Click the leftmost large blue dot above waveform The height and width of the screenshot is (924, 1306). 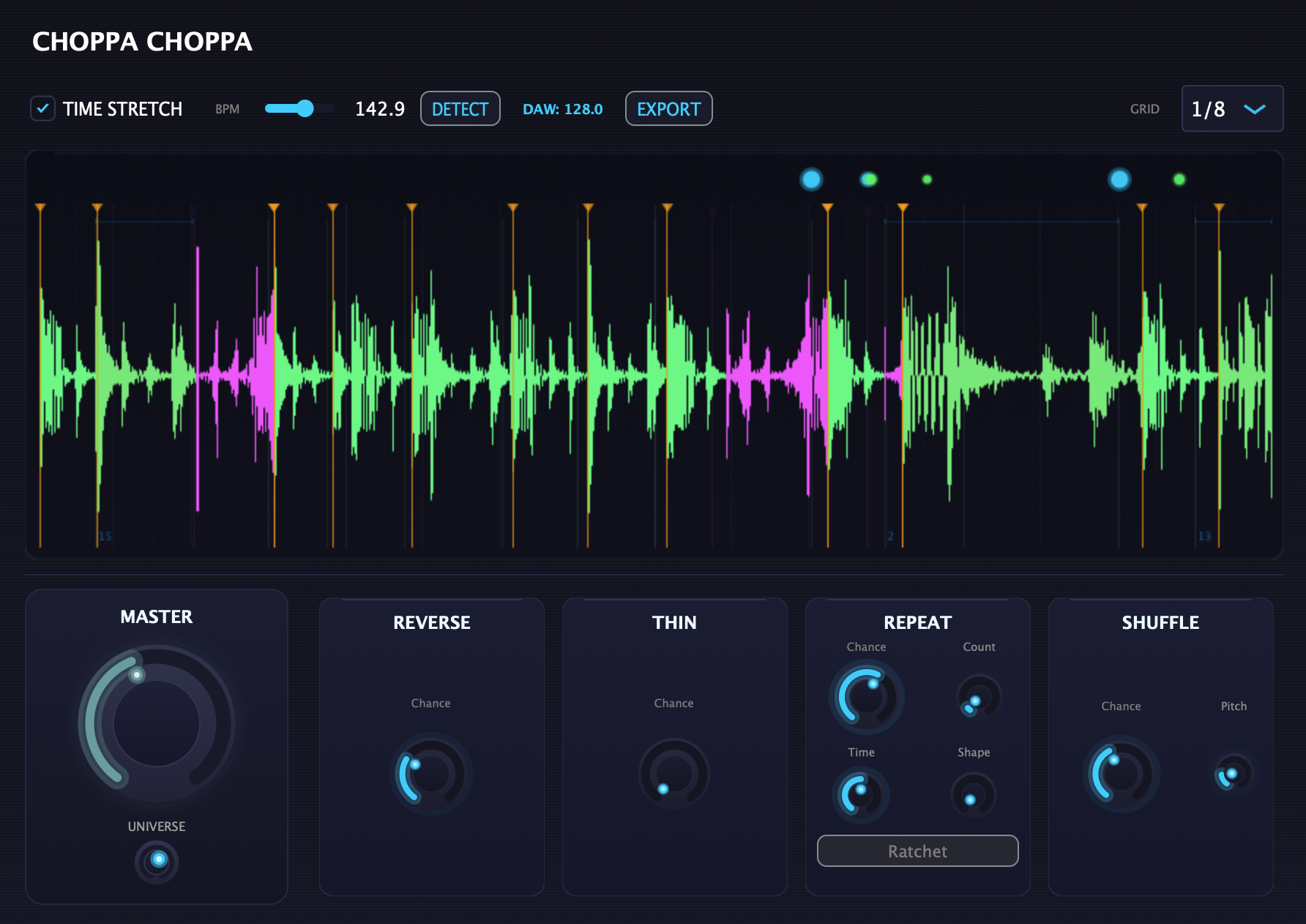pyautogui.click(x=811, y=179)
